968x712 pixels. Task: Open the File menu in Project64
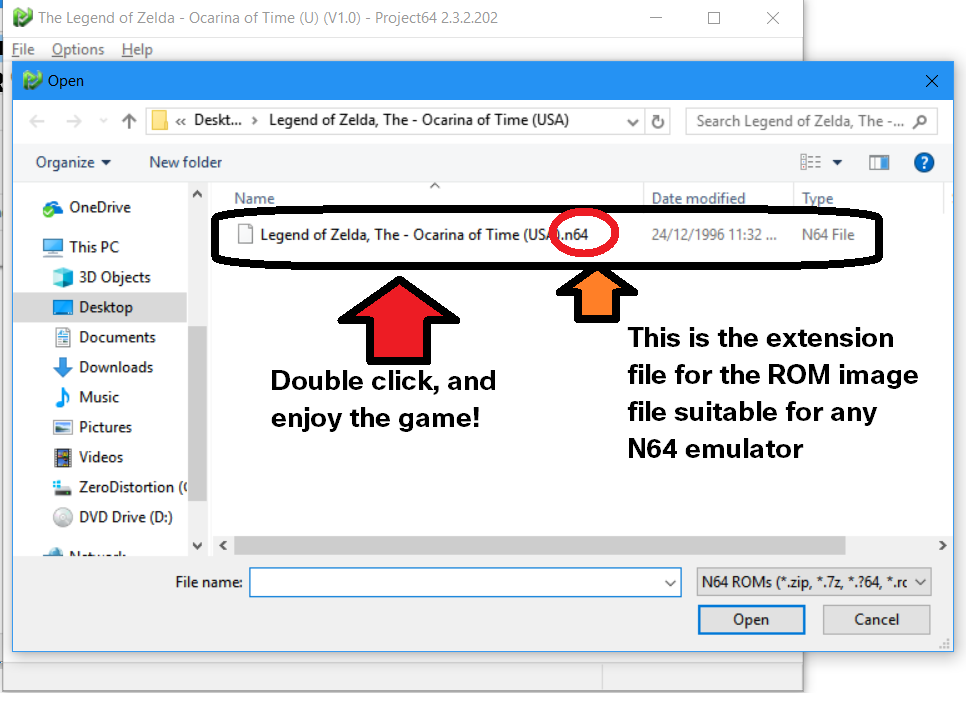22,49
